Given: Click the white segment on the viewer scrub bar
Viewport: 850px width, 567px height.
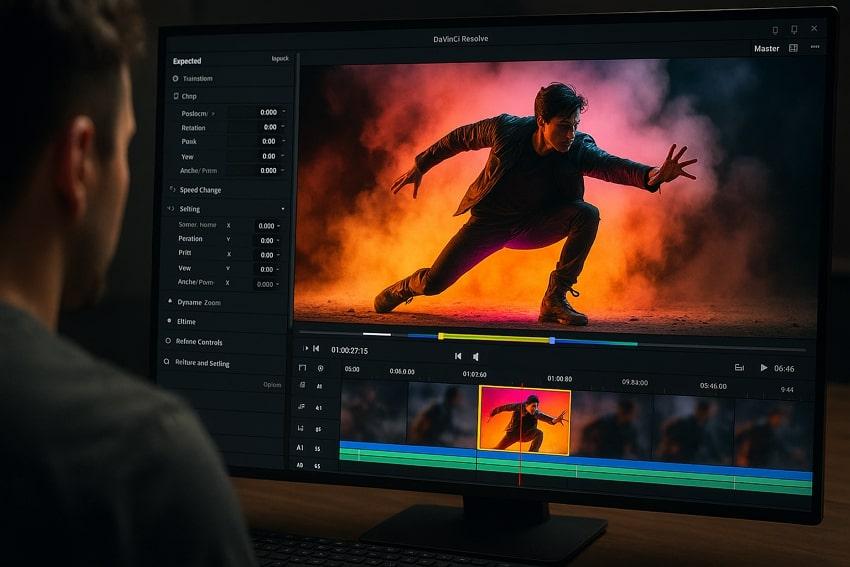Looking at the screenshot, I should pos(377,334).
